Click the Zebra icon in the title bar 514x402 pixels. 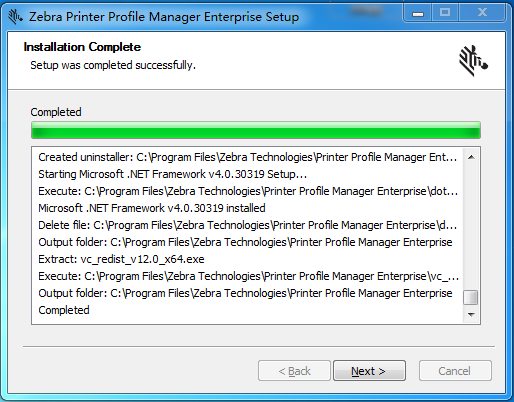pyautogui.click(x=15, y=17)
